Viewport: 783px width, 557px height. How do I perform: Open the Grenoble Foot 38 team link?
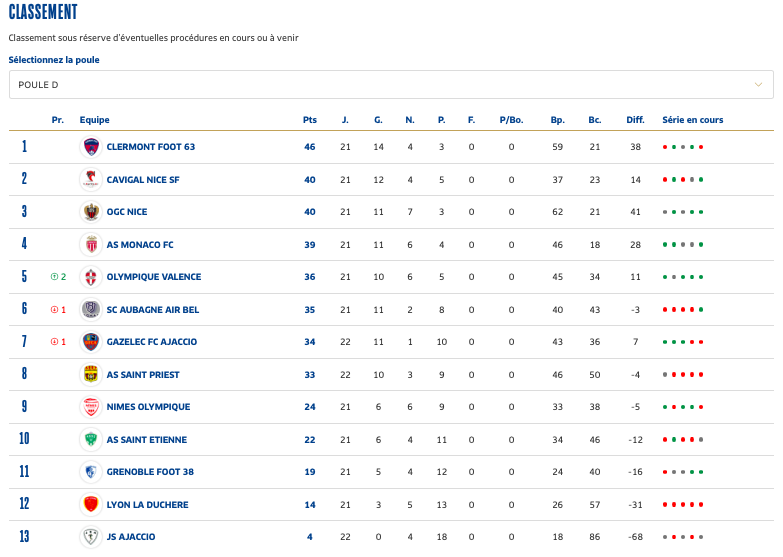[150, 472]
